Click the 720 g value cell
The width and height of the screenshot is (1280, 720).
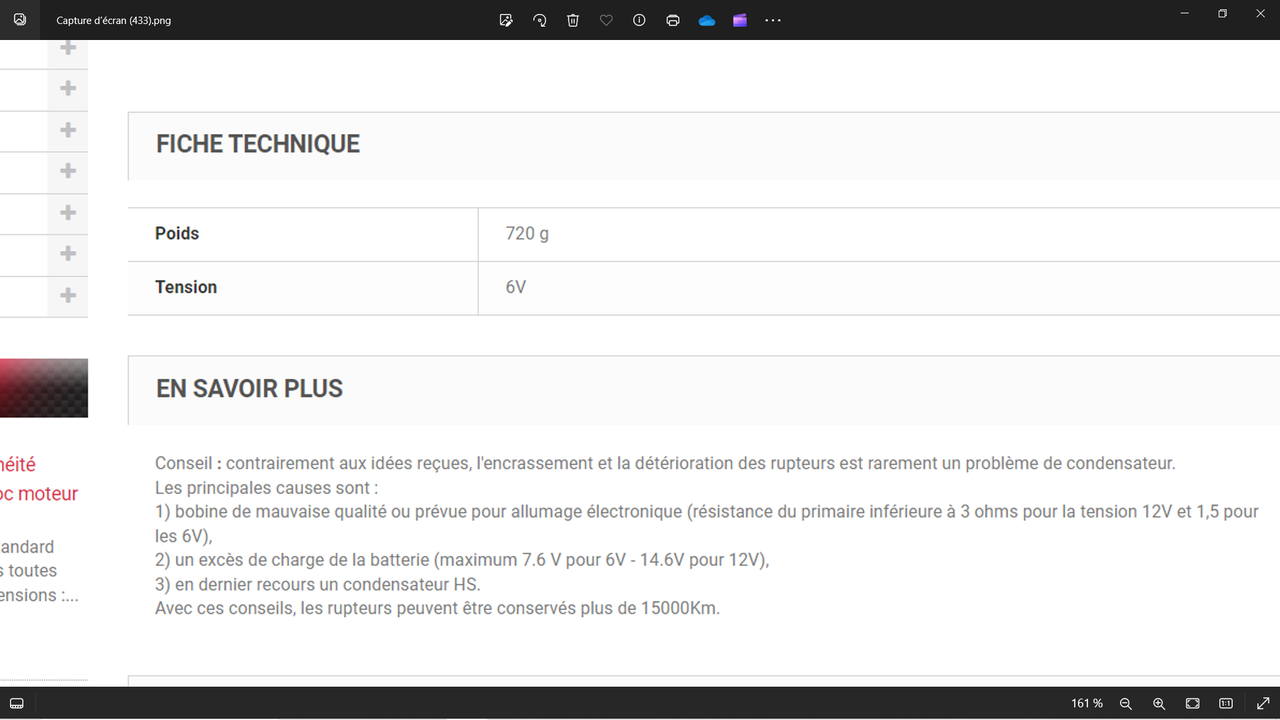click(x=879, y=234)
